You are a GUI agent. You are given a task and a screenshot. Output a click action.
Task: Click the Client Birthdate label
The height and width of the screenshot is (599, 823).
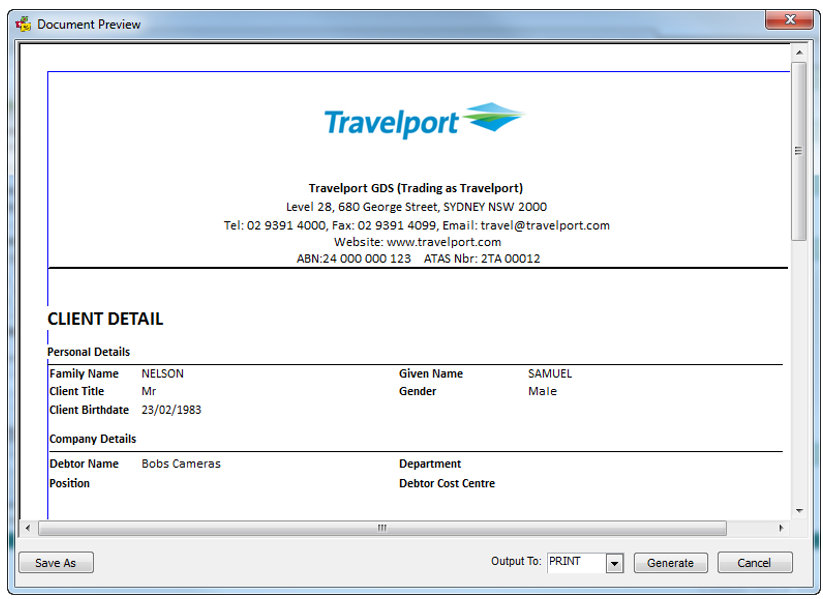(x=89, y=410)
